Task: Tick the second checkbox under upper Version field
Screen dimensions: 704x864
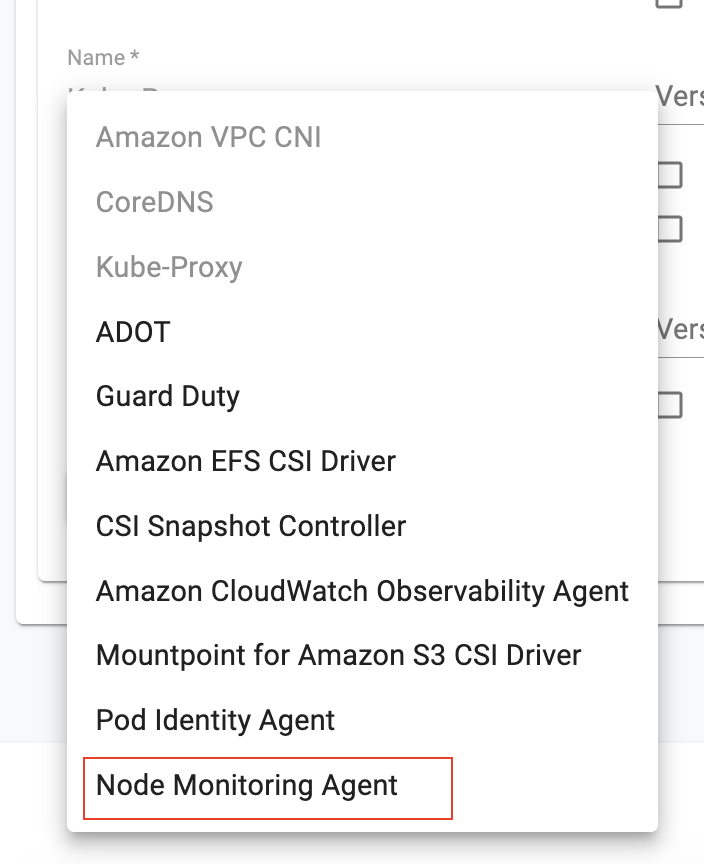Action: pos(669,230)
